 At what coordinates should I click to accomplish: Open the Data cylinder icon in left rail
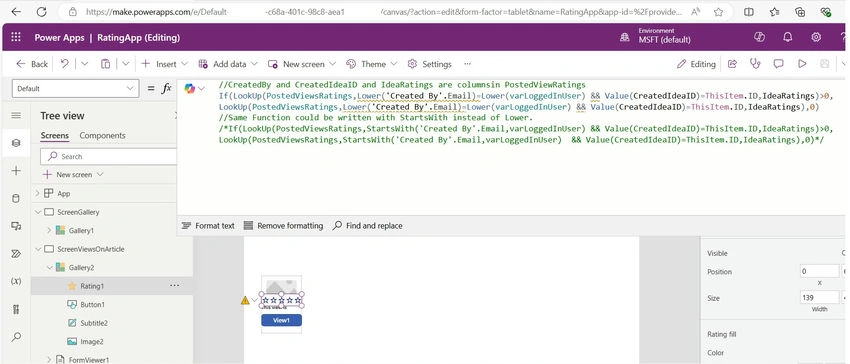click(16, 199)
